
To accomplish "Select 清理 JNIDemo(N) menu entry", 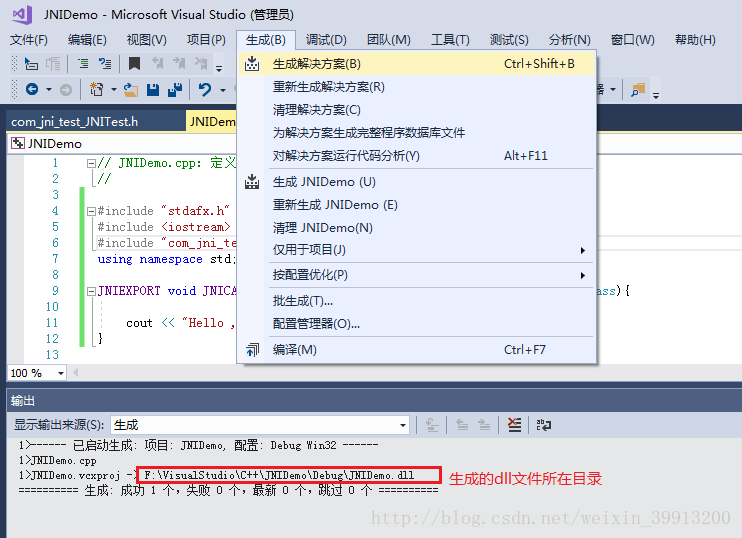I will [416, 228].
